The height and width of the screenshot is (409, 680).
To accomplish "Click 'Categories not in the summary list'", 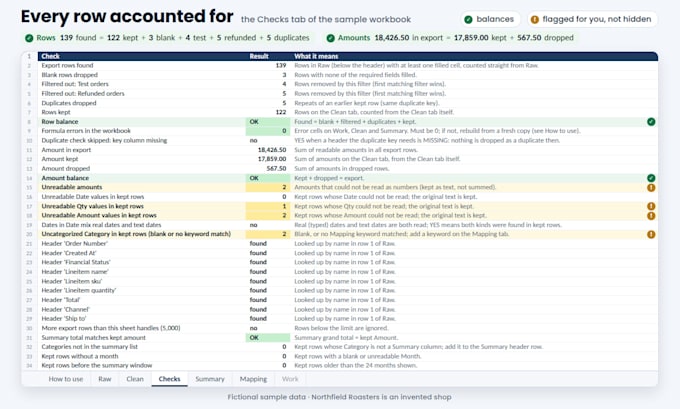I will [142, 347].
